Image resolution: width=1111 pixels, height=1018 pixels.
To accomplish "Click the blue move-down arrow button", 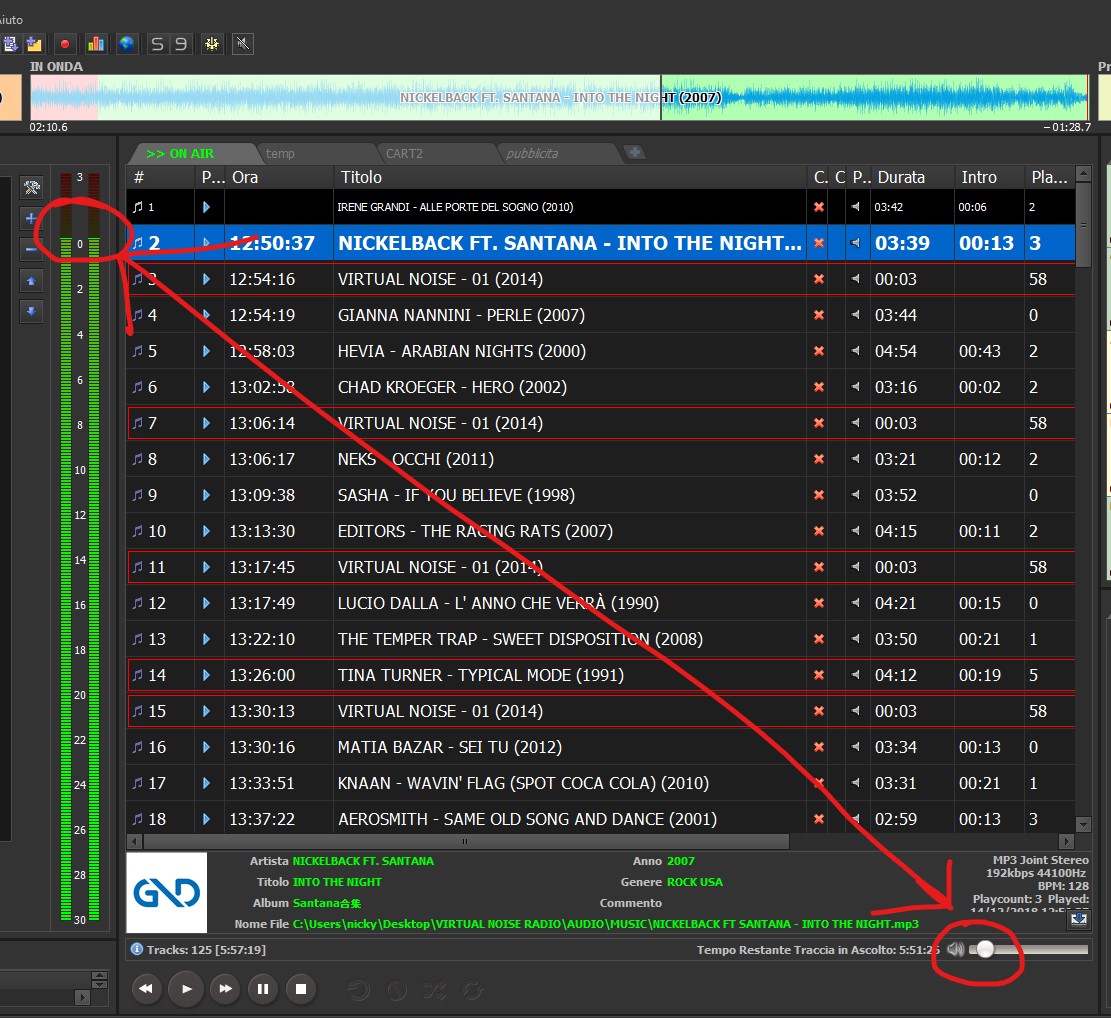I will (x=31, y=312).
